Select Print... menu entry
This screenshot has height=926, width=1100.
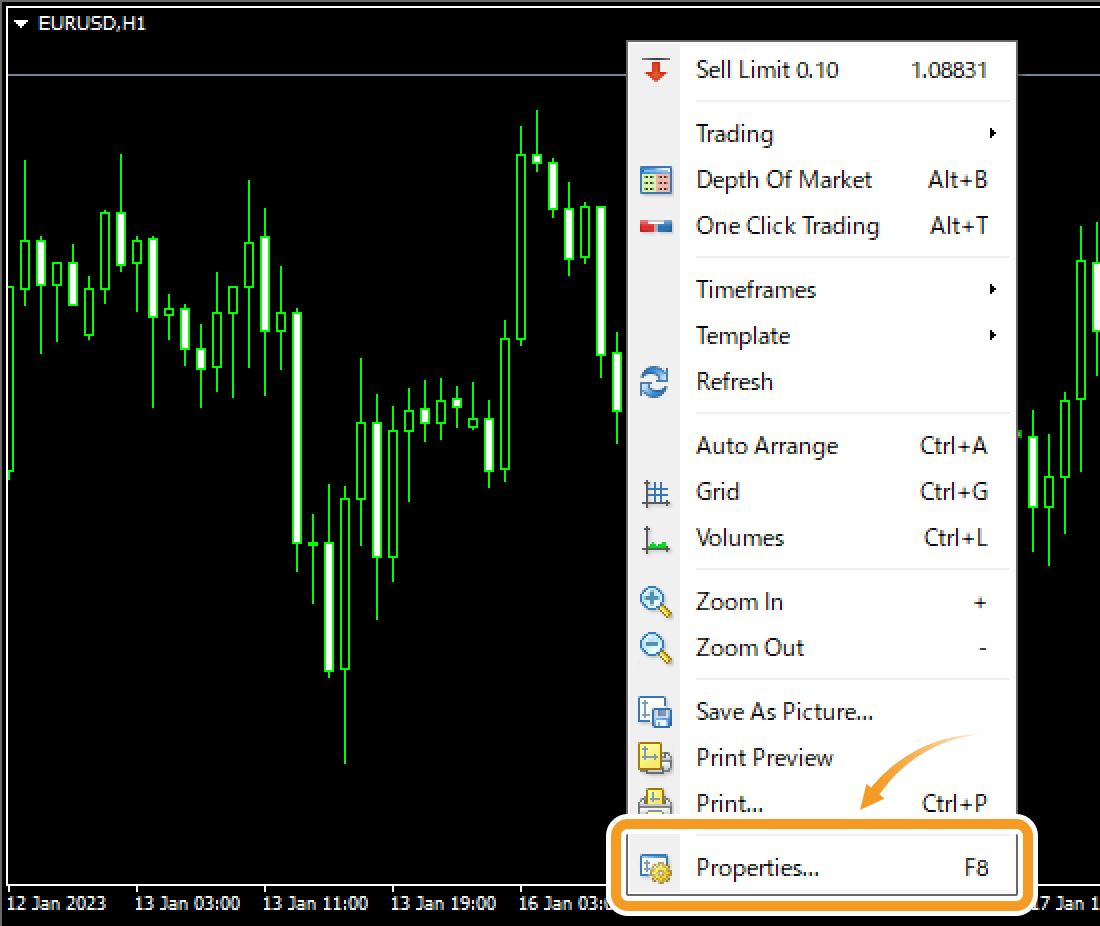tap(730, 802)
